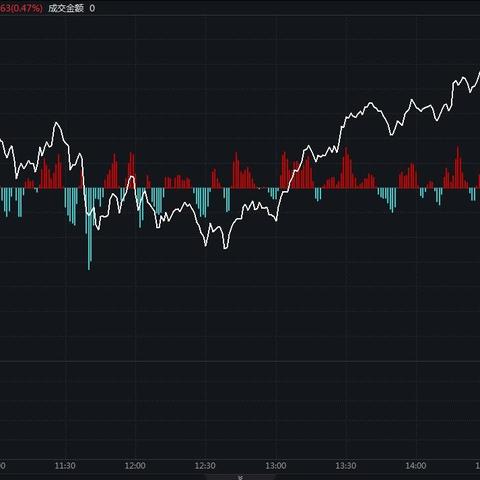Select the 13:00 time axis marker
Image resolution: width=480 pixels, height=480 pixels.
(276, 465)
